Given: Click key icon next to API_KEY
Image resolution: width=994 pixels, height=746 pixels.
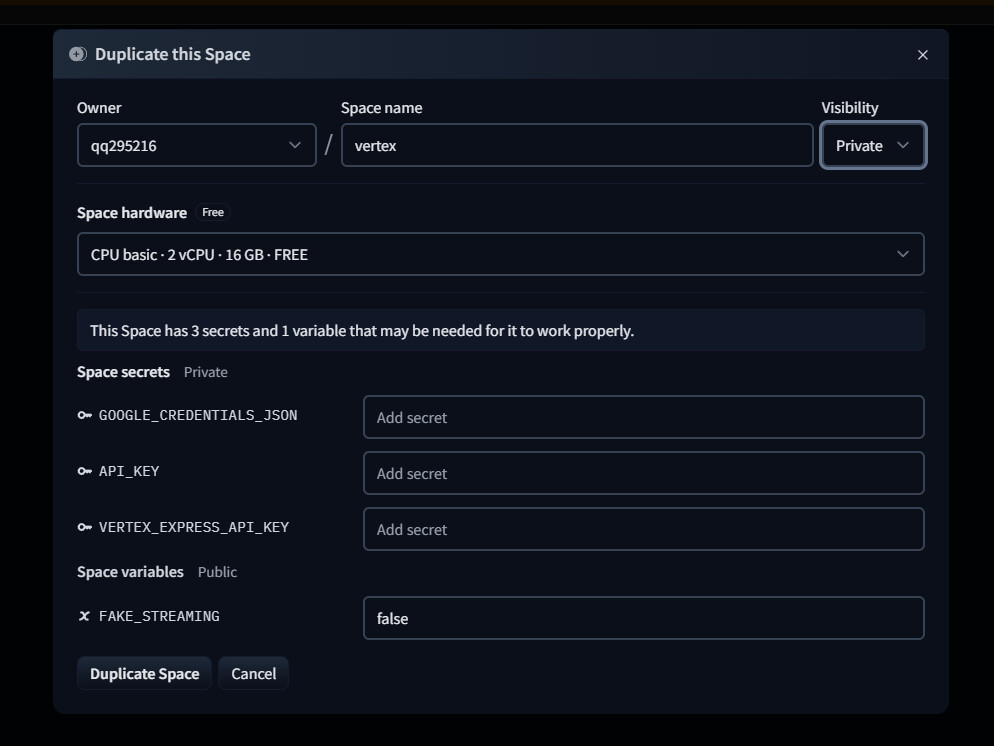Looking at the screenshot, I should click(85, 471).
